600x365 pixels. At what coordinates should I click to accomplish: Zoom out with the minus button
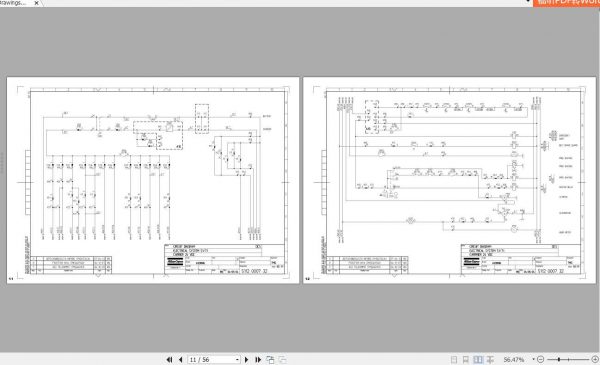point(540,360)
